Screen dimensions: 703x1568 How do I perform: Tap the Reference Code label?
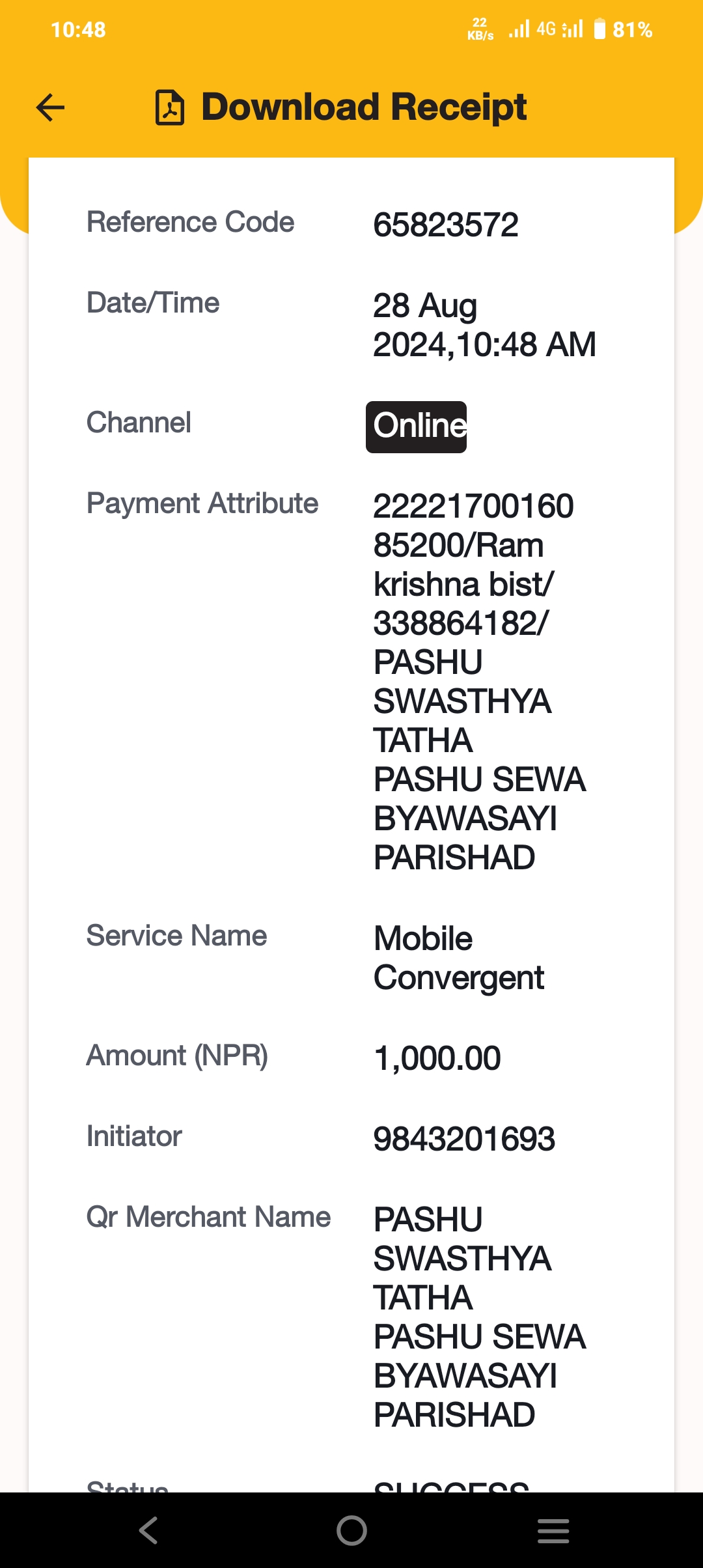(190, 222)
